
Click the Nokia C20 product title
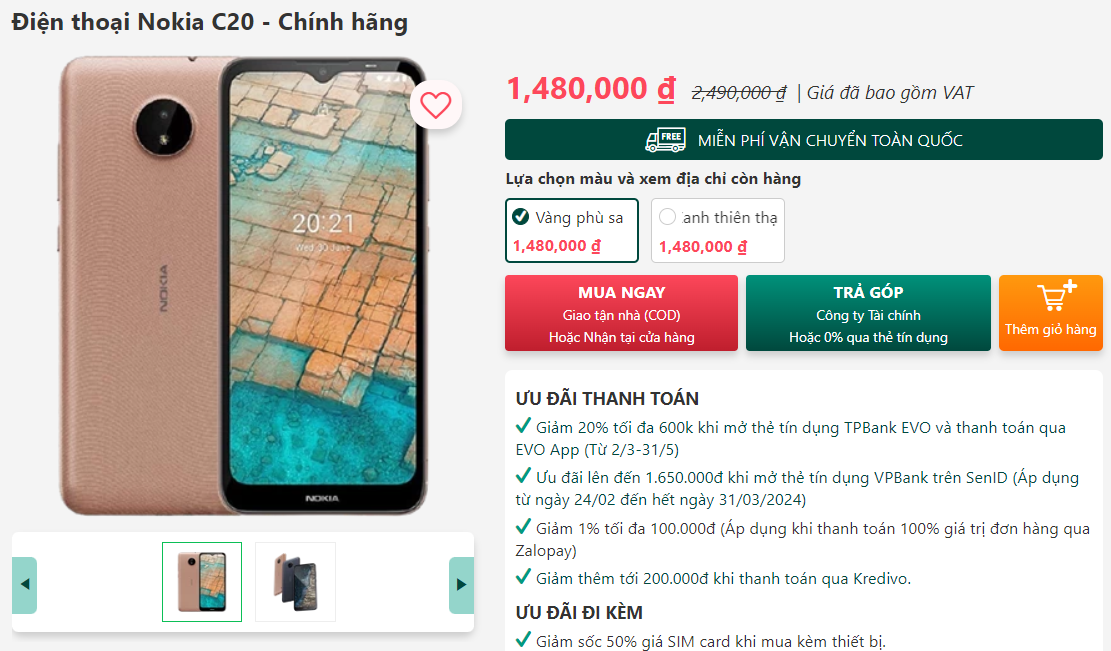(x=210, y=22)
